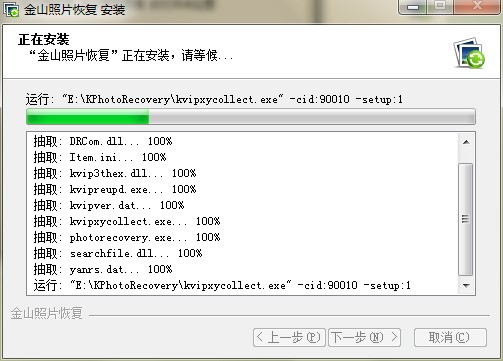This screenshot has width=503, height=361.
Task: Select the kvipreupd.exe log line
Action: 115,189
